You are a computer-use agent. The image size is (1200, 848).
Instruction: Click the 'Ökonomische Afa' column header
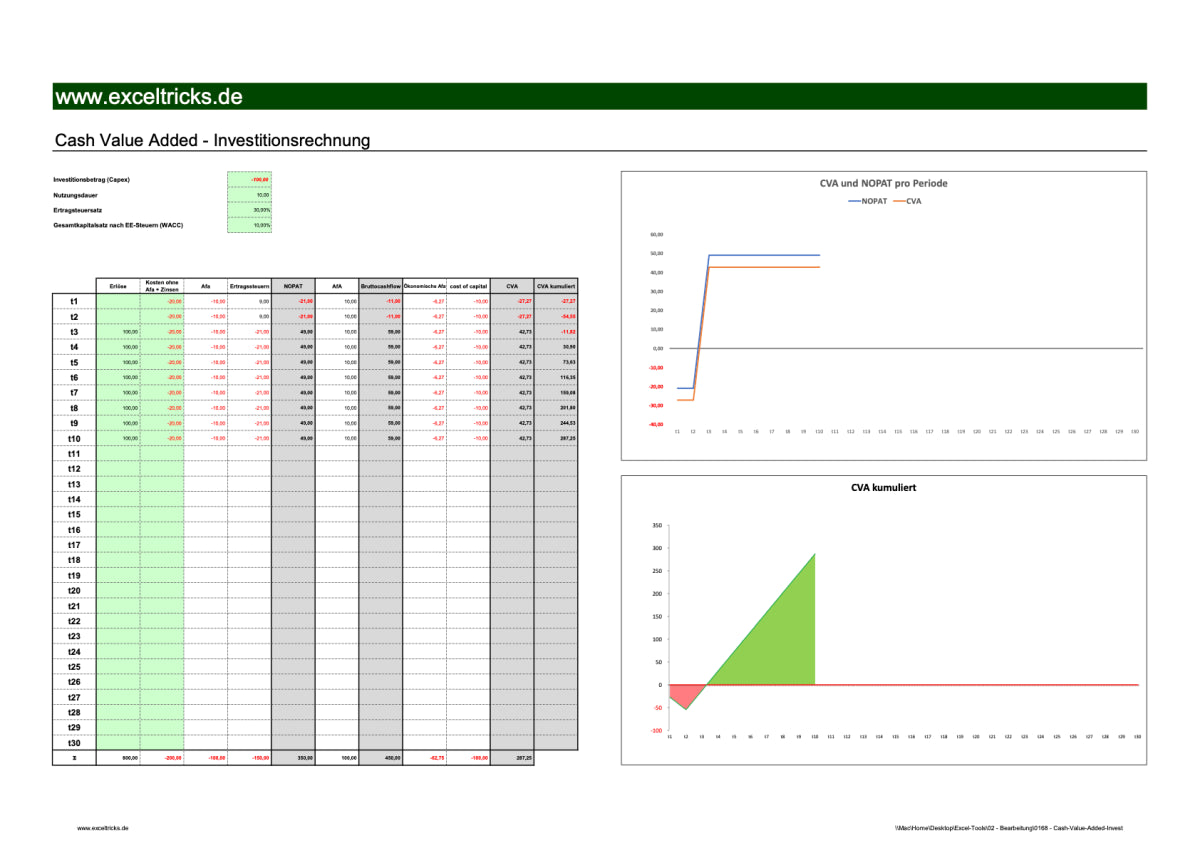point(425,286)
